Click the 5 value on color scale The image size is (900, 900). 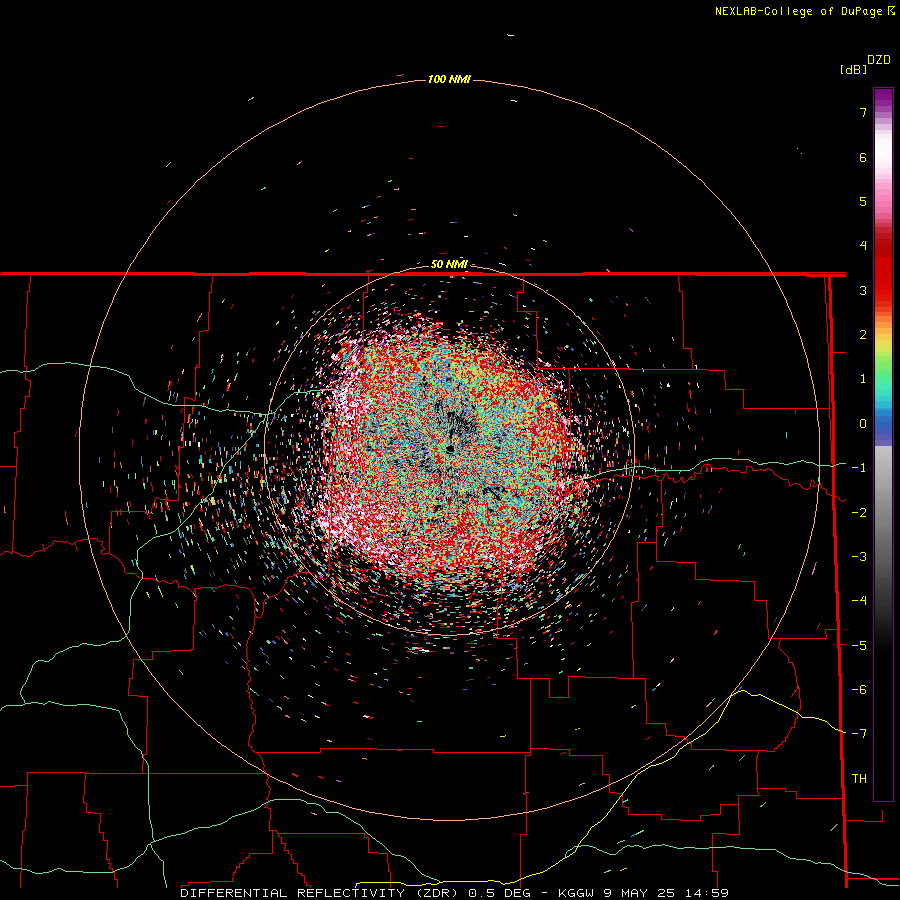[x=863, y=201]
